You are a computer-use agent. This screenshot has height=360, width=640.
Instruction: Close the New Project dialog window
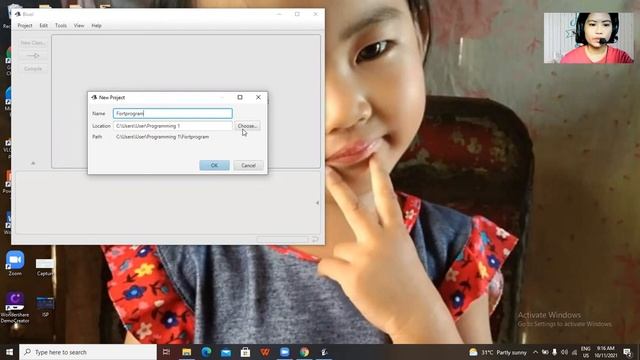pyautogui.click(x=258, y=97)
